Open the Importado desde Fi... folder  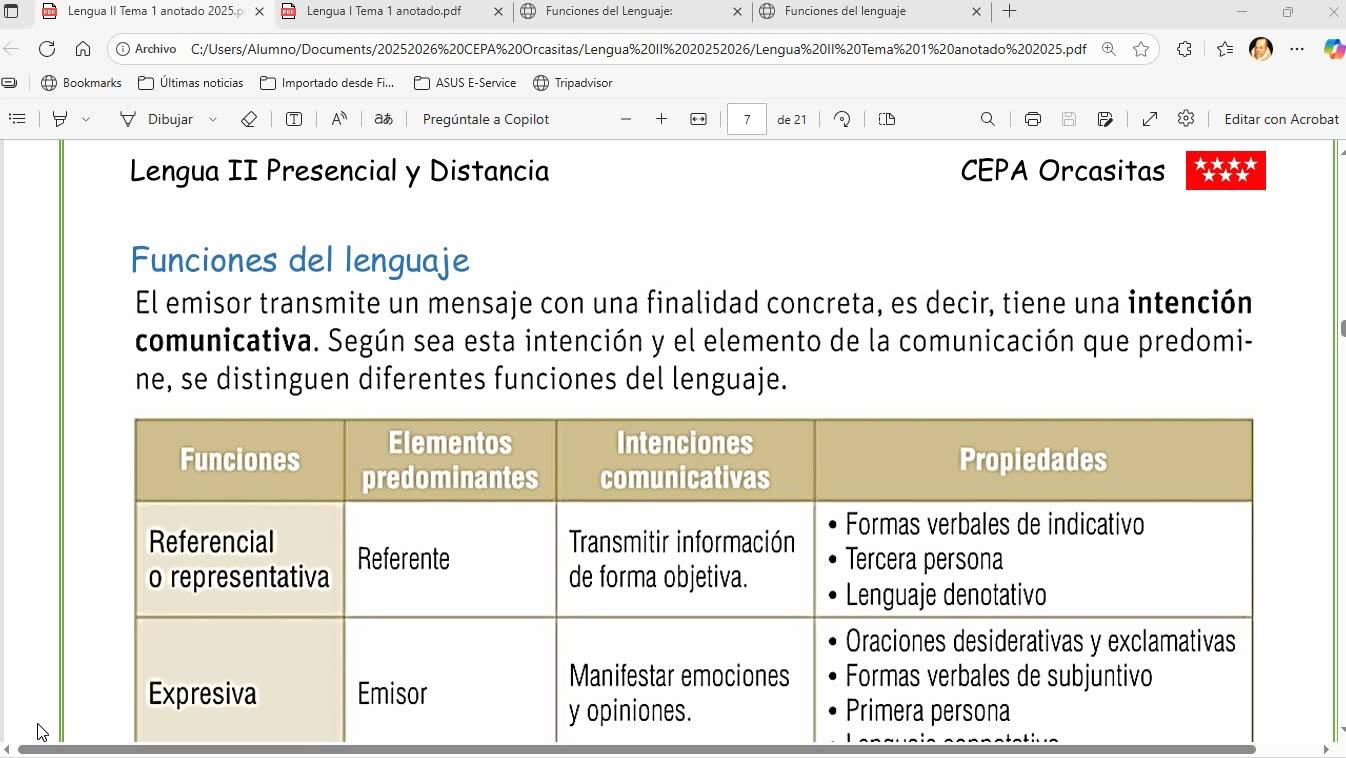point(327,83)
